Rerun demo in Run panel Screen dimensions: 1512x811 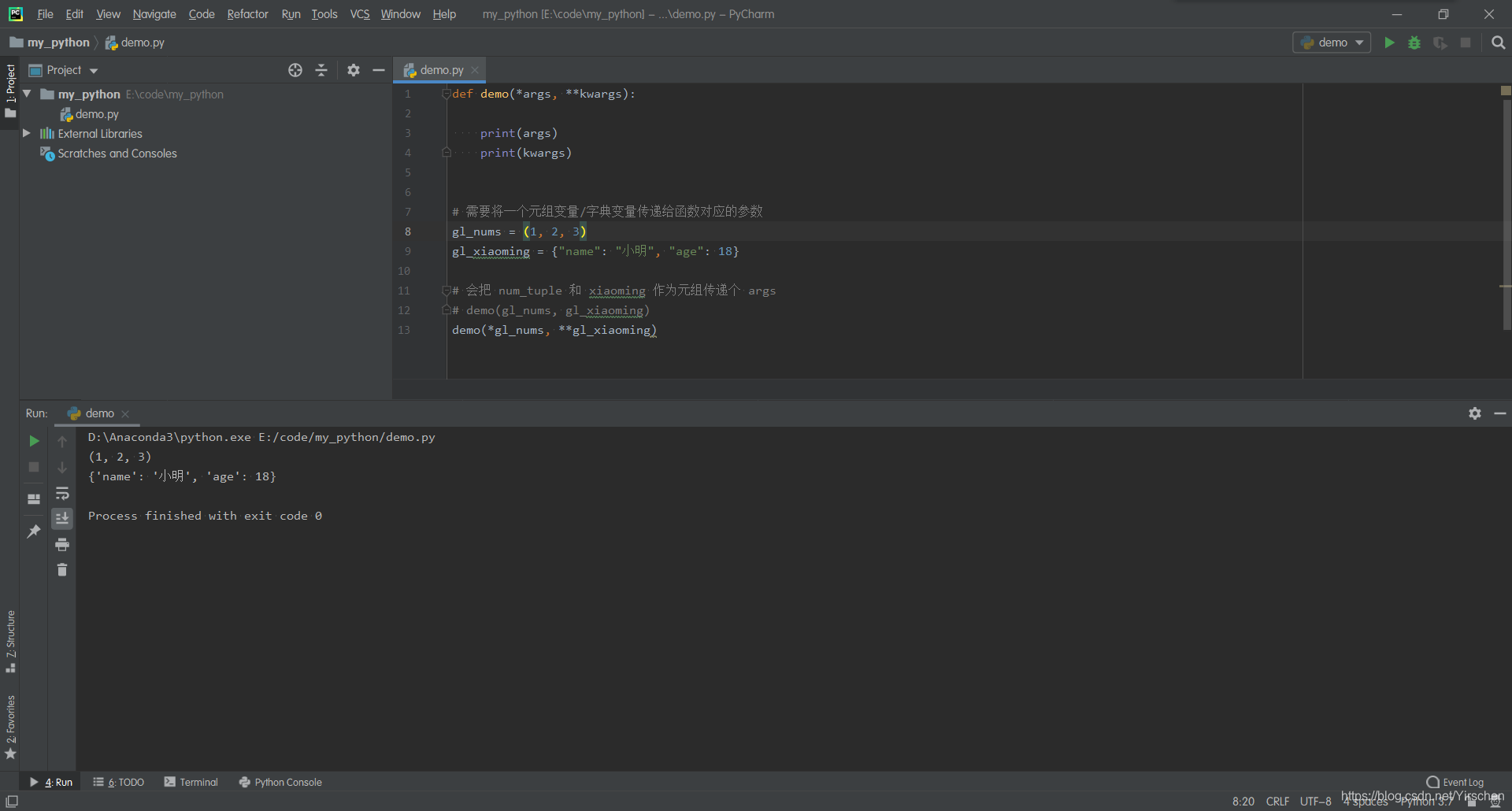click(x=34, y=441)
